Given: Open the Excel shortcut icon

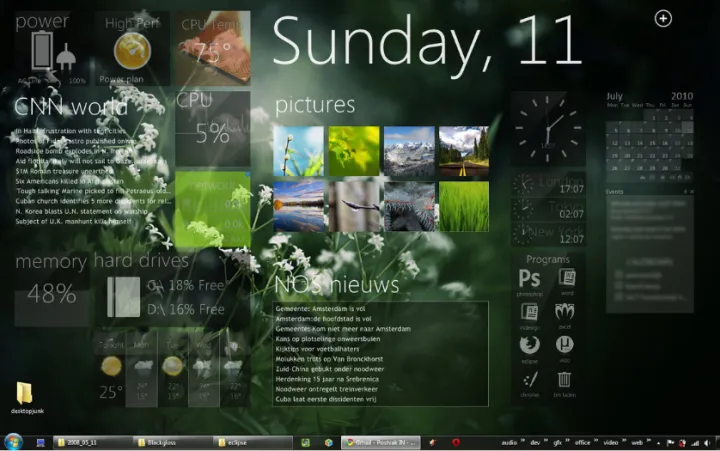Looking at the screenshot, I should (x=566, y=314).
